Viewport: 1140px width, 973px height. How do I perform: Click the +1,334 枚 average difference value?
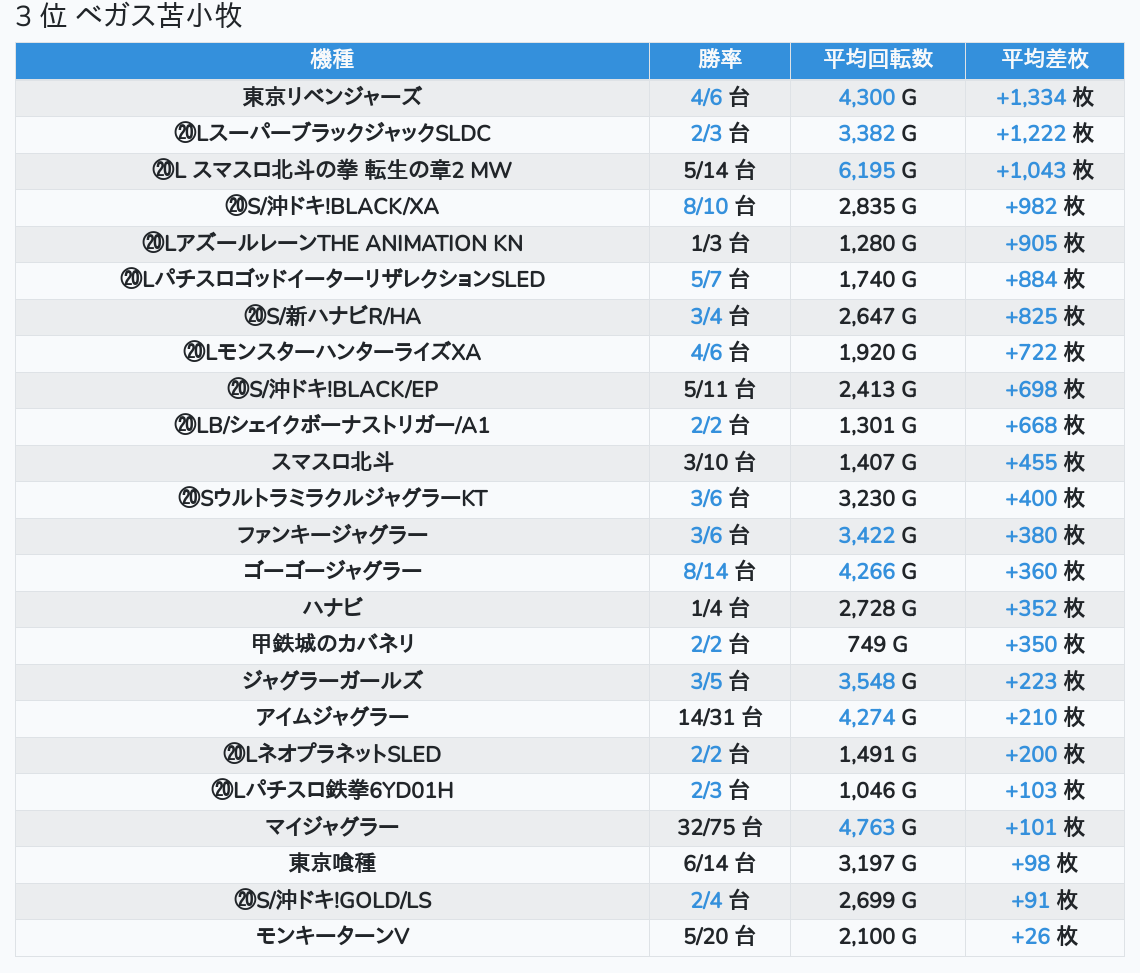1044,97
